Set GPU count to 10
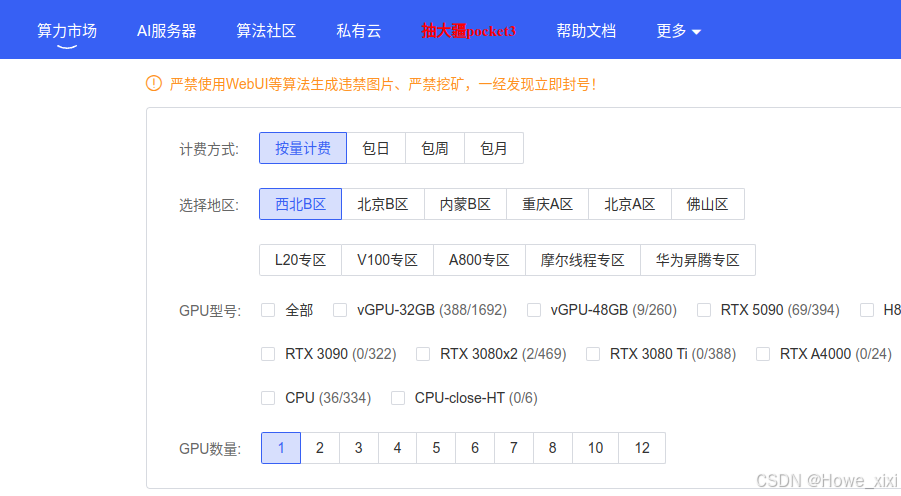This screenshot has width=901, height=496. (x=595, y=448)
